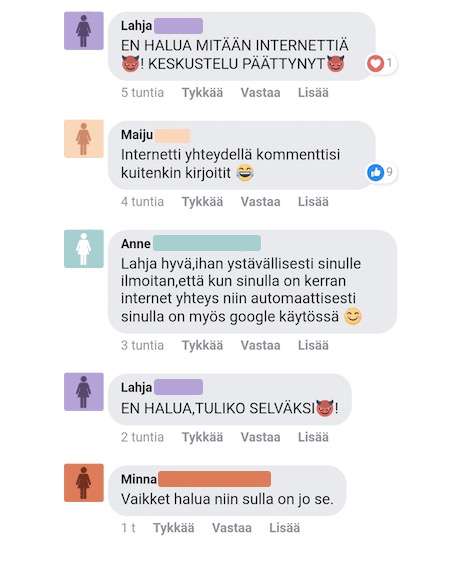
Task: Click the heart reaction icon on Lahja's first comment
Action: [375, 64]
